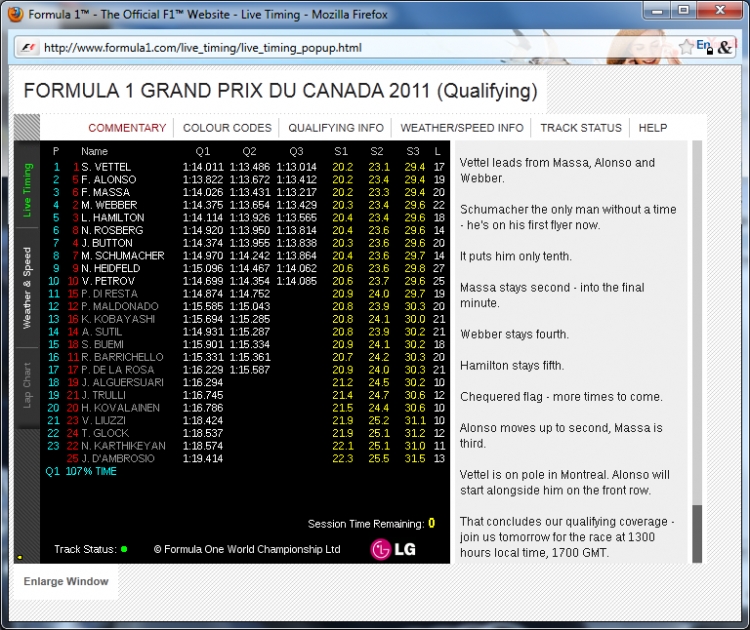Viewport: 750px width, 630px height.
Task: Close the Firefox window
Action: click(x=720, y=11)
